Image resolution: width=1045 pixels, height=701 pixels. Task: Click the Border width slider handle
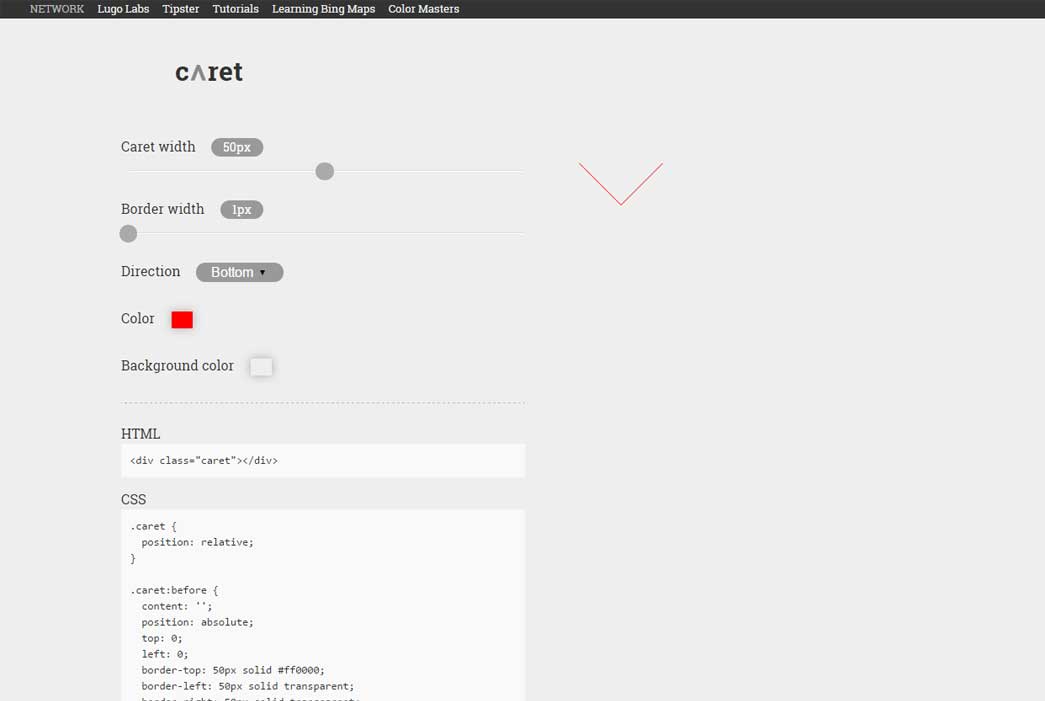point(128,233)
